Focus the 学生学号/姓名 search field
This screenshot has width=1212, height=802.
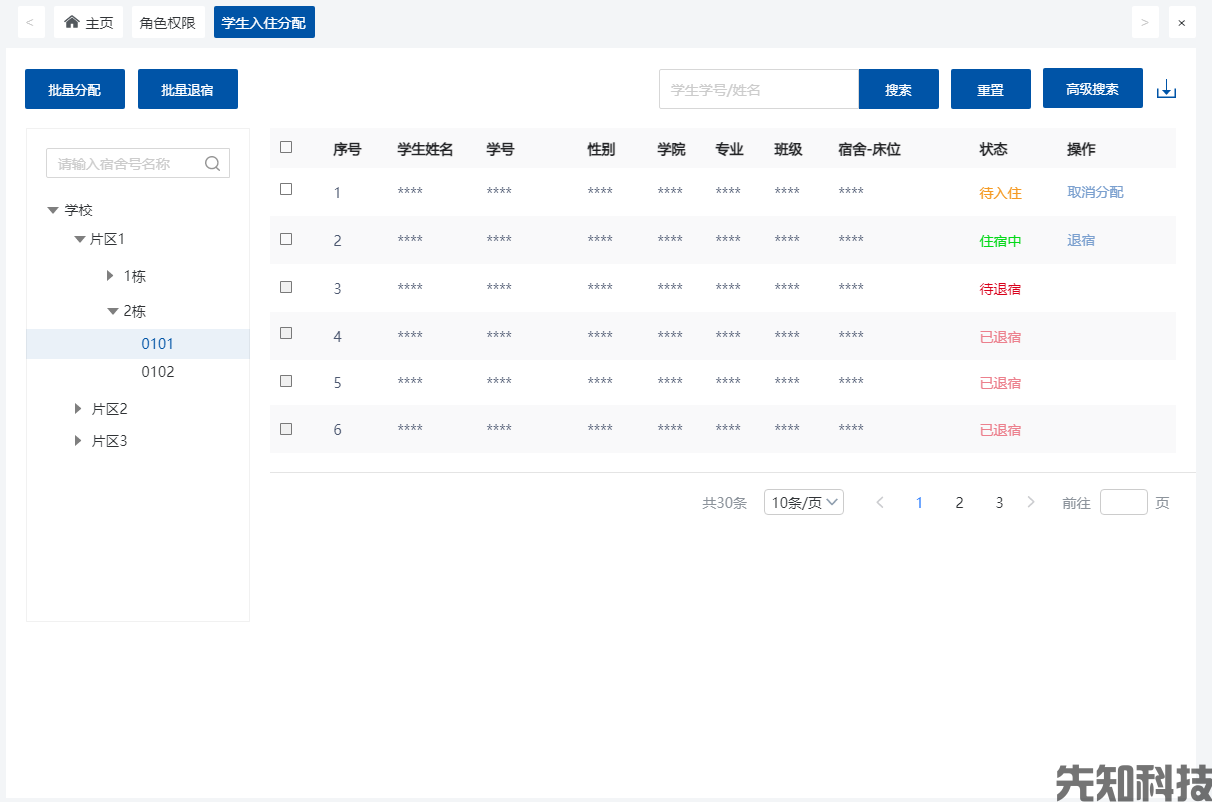tap(759, 89)
